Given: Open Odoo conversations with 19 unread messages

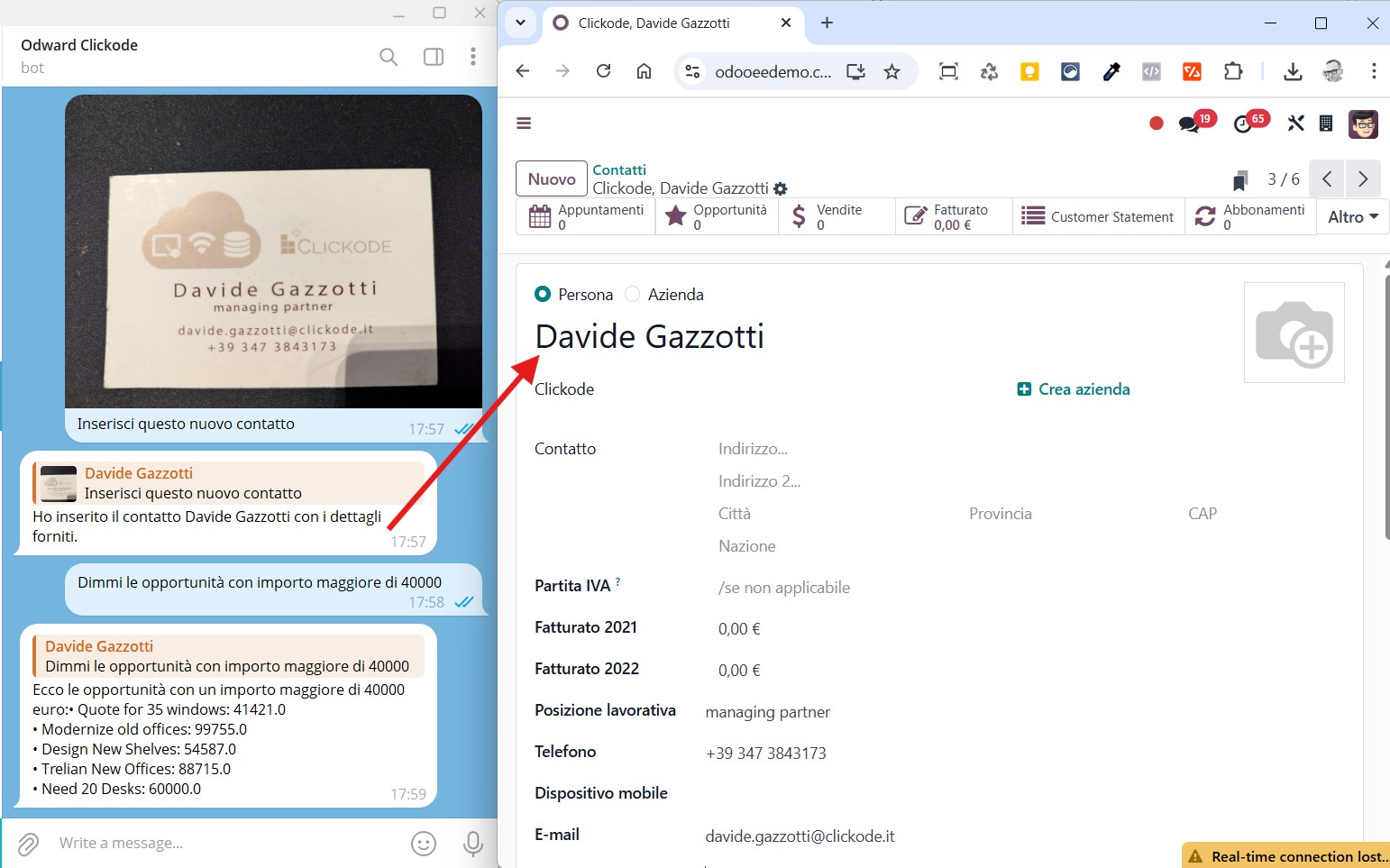Looking at the screenshot, I should tap(1190, 124).
